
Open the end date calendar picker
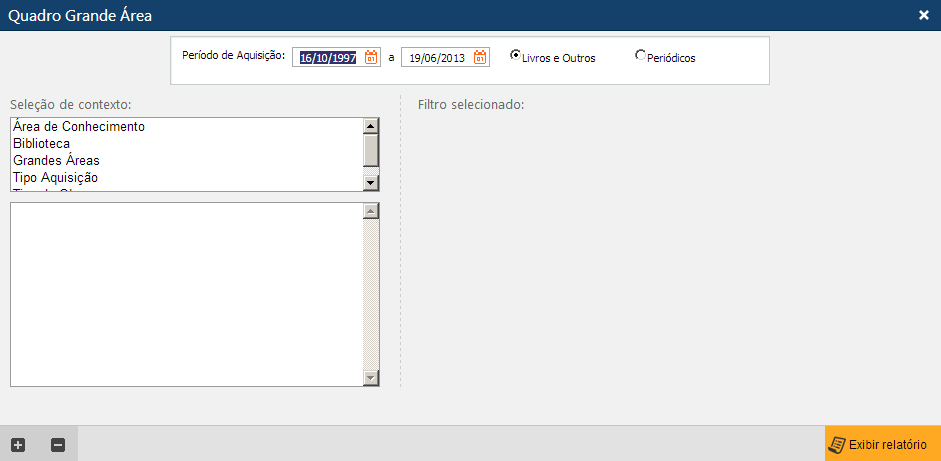click(480, 58)
